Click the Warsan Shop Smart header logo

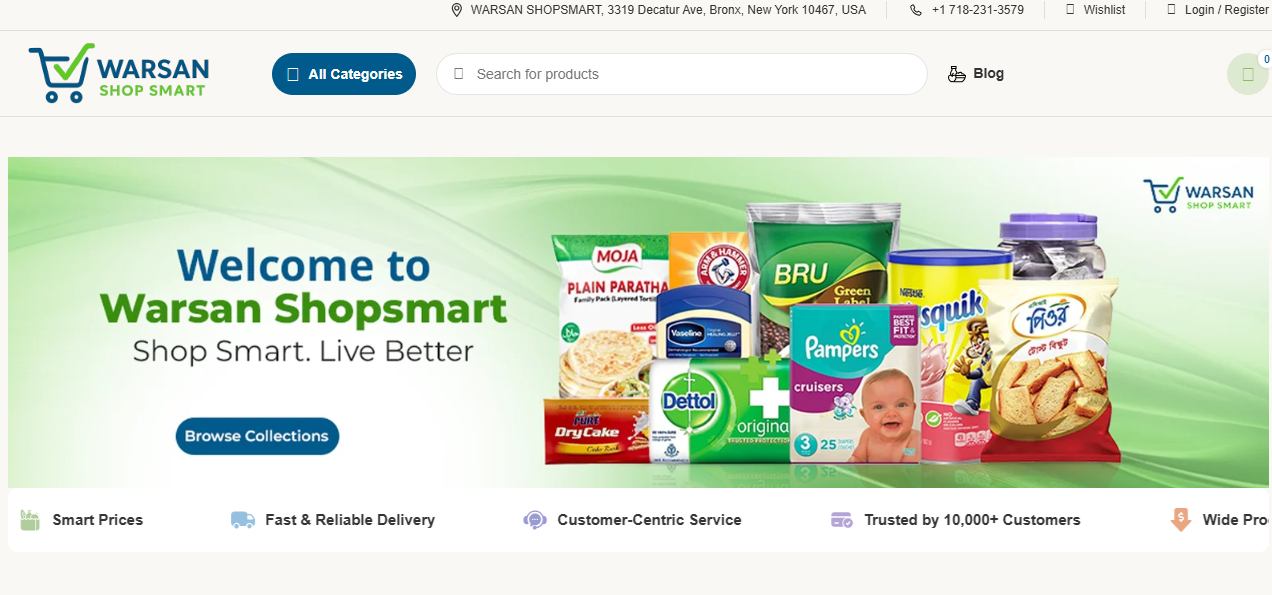pyautogui.click(x=118, y=73)
